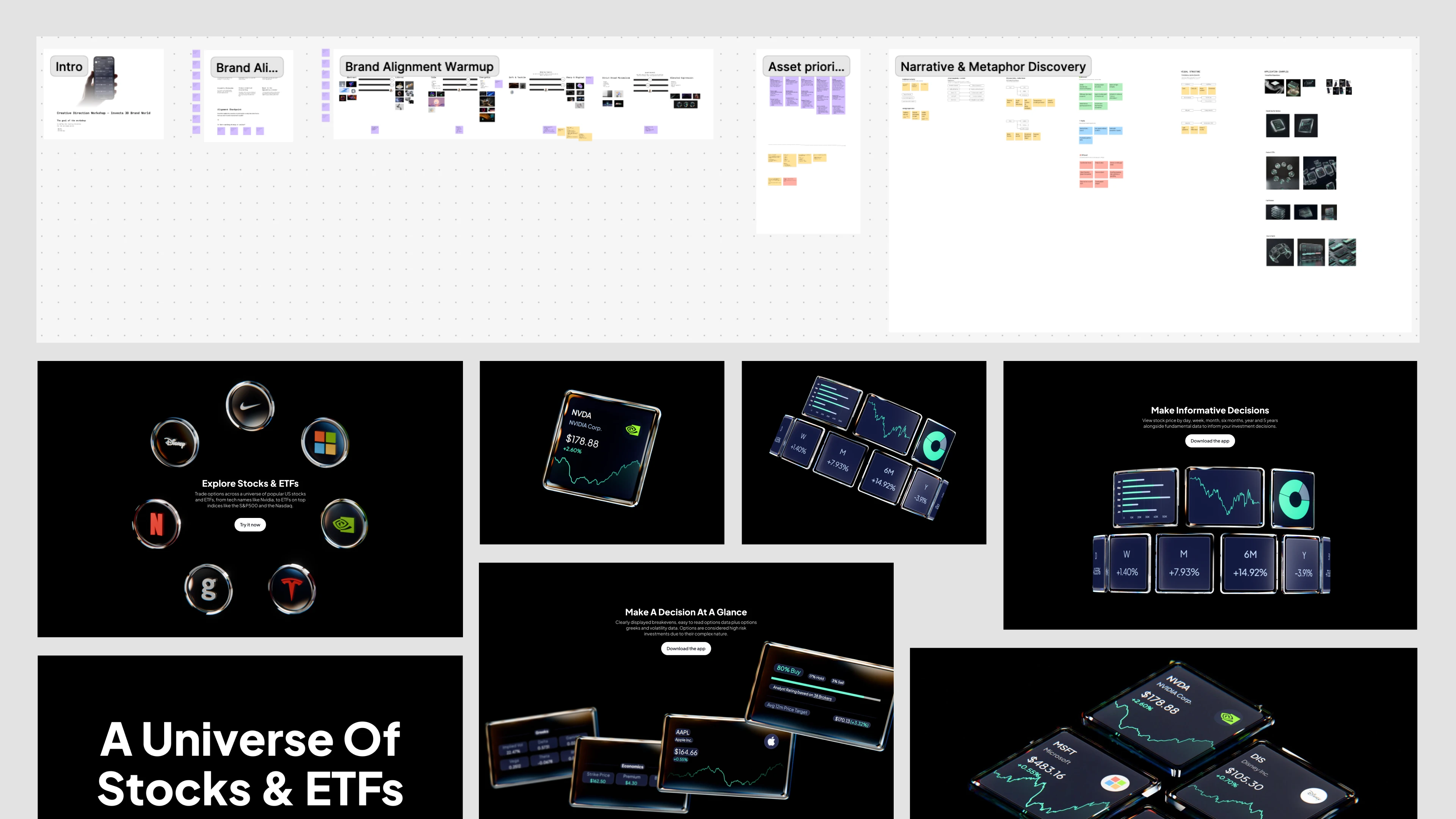Click the upright Y -3.91% tile

pos(1302,564)
